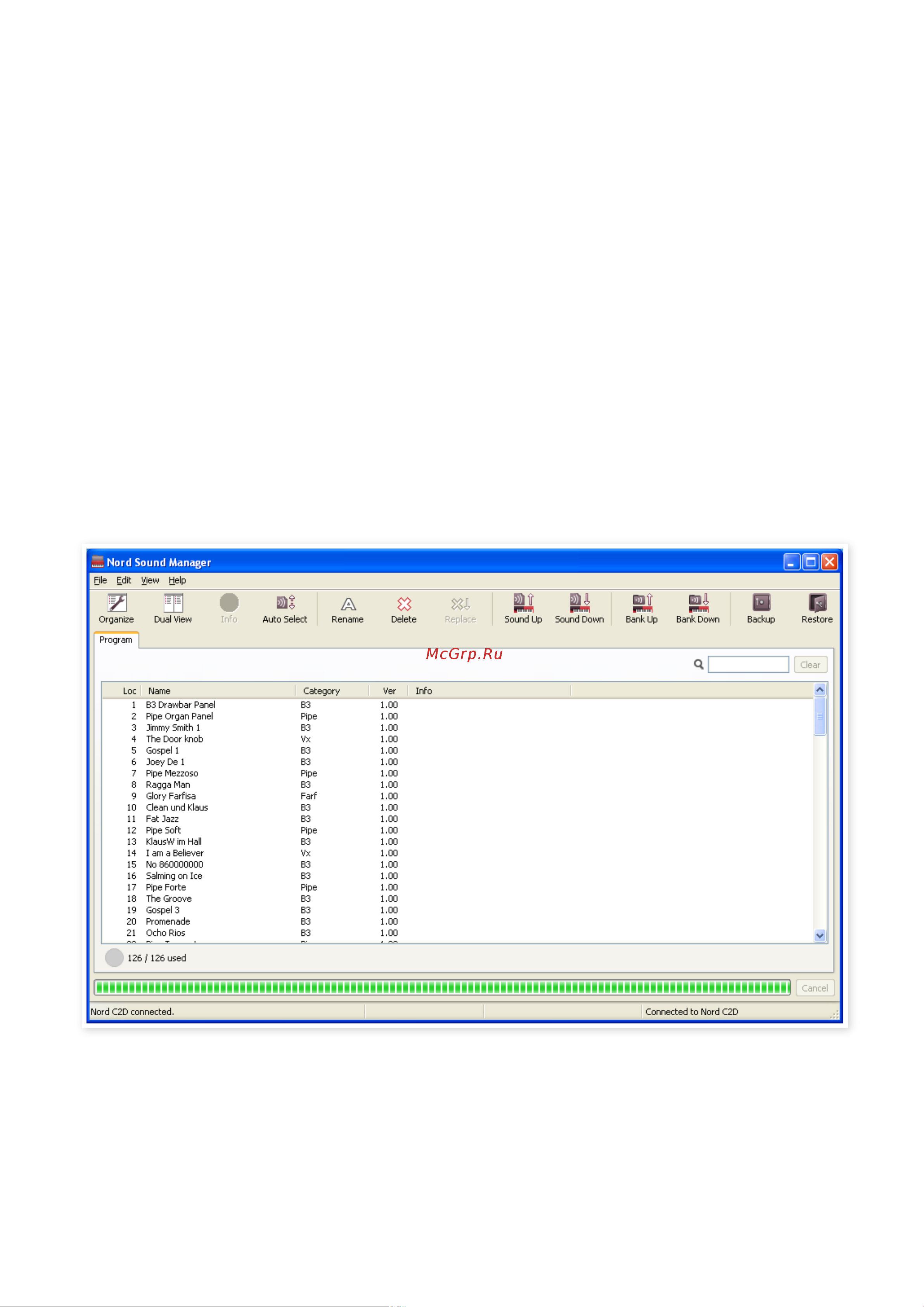Screen dimensions: 924x1307
Task: Sort list by Ver column header
Action: [388, 691]
